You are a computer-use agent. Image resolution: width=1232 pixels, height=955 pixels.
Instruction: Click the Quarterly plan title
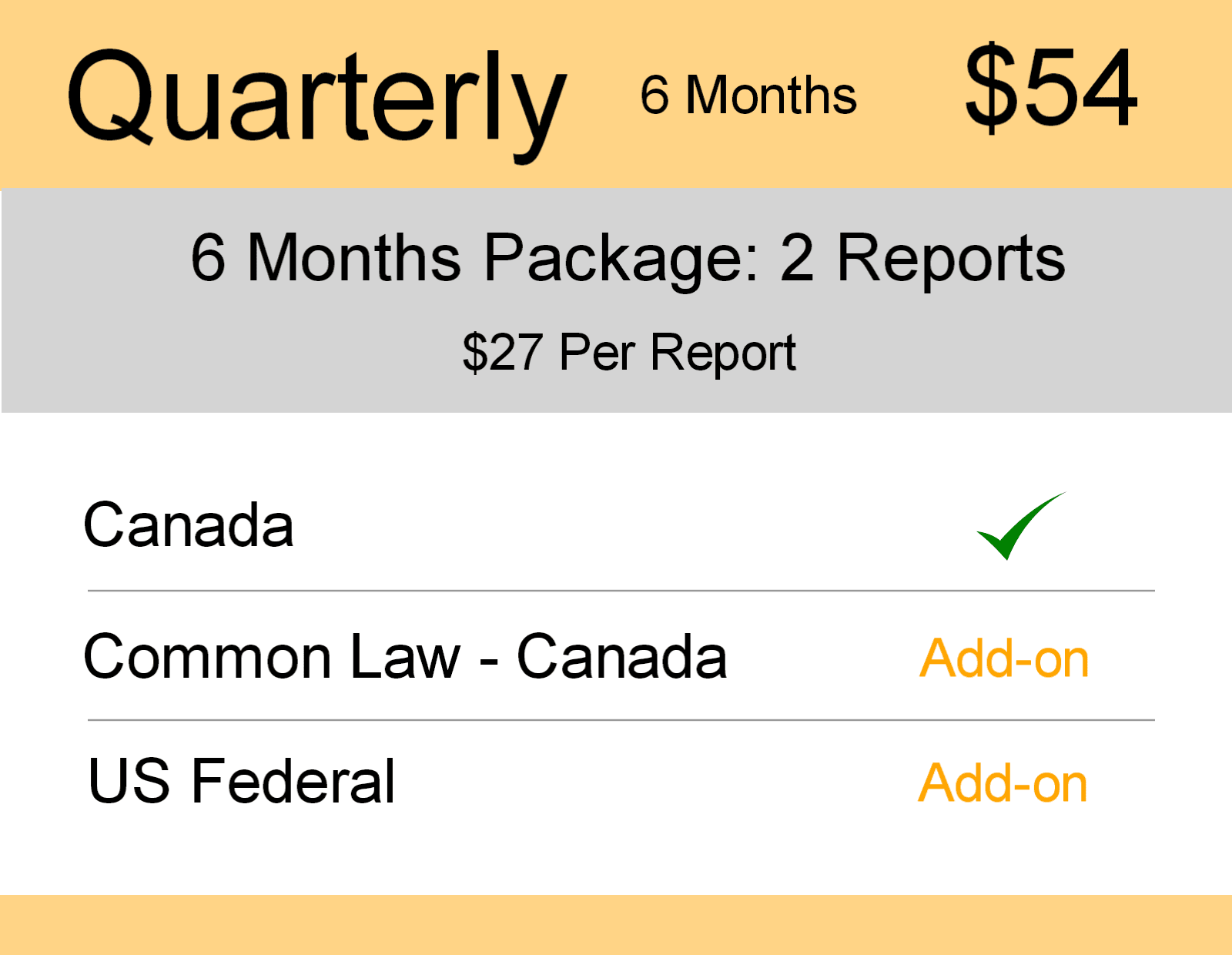[x=316, y=99]
